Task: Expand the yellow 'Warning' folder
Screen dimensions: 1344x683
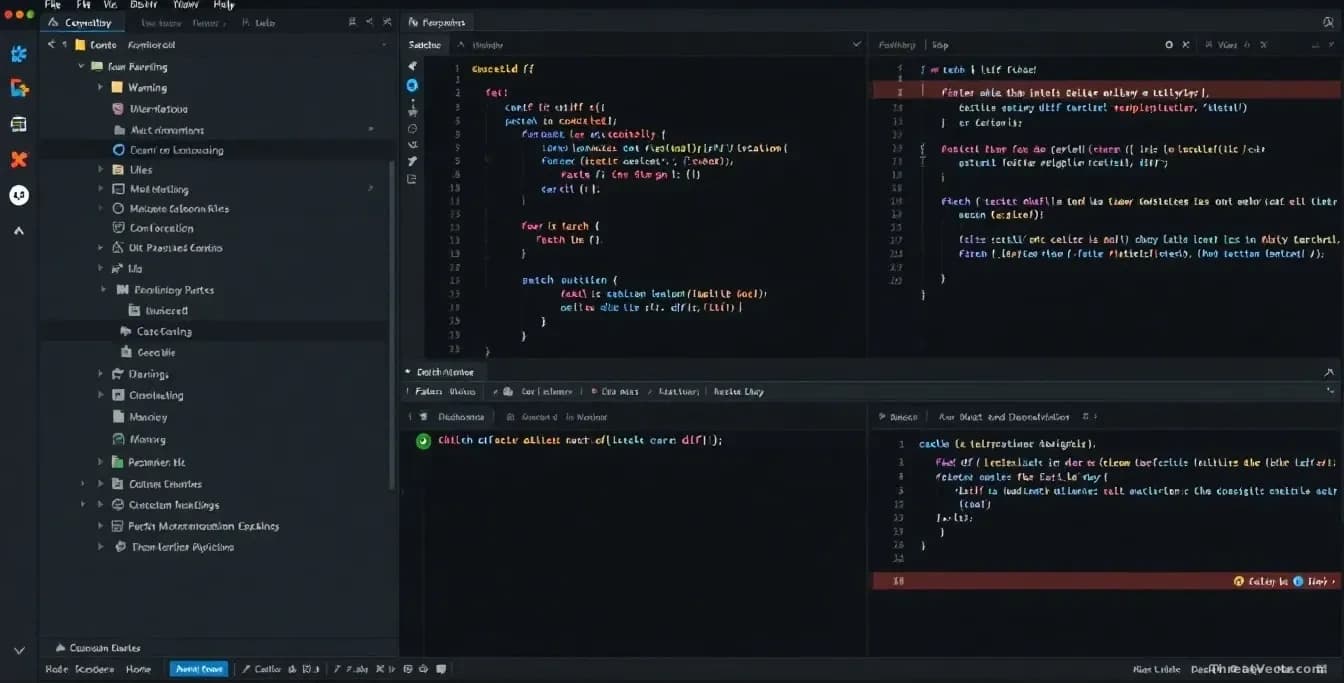Action: pos(101,88)
